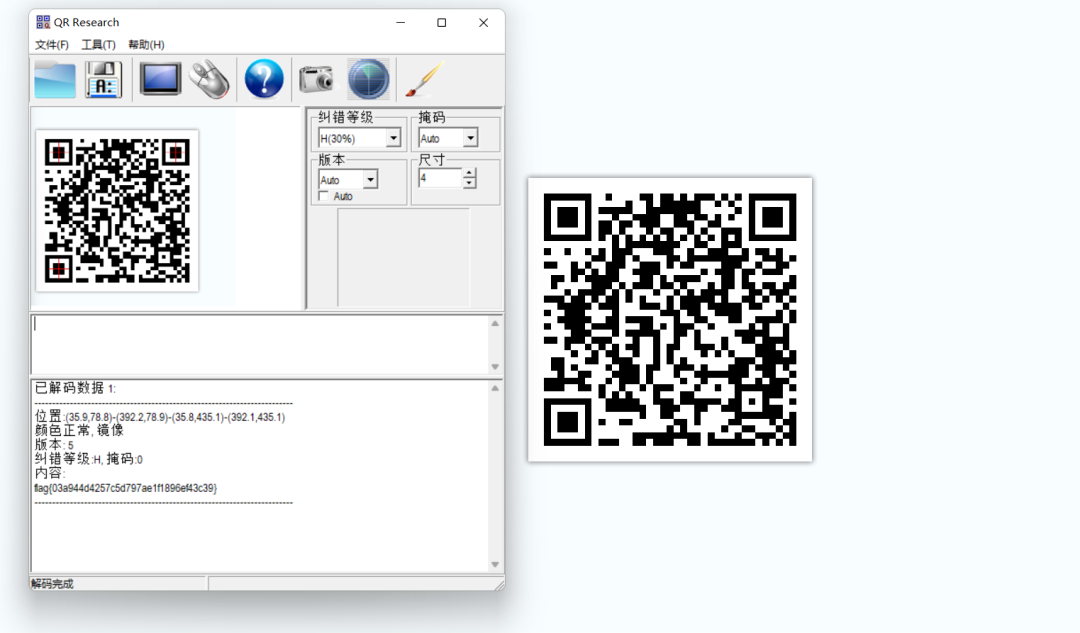The height and width of the screenshot is (633, 1080).
Task: Maximize the QR Research window
Action: click(x=442, y=23)
